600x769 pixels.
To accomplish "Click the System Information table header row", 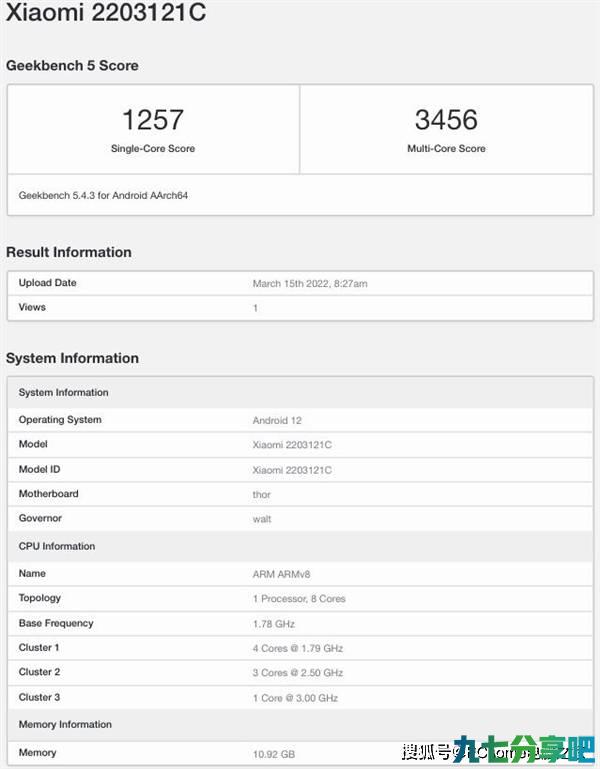I will pyautogui.click(x=300, y=392).
